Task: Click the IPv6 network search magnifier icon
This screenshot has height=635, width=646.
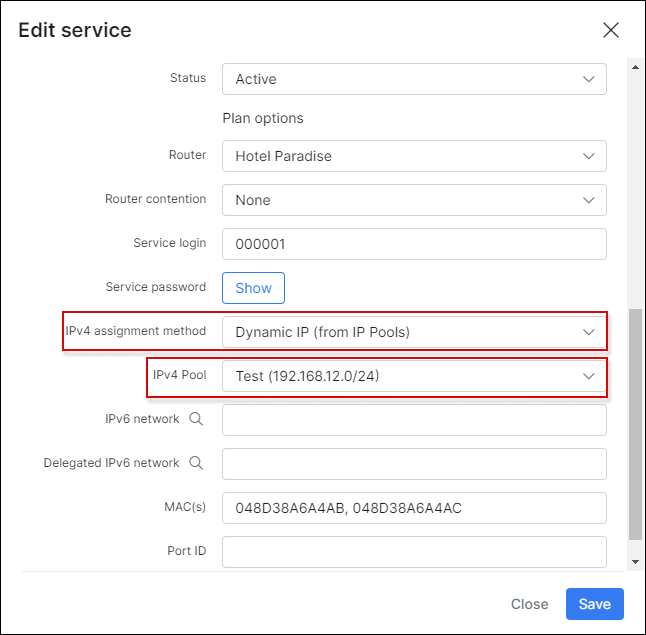Action: 196,420
